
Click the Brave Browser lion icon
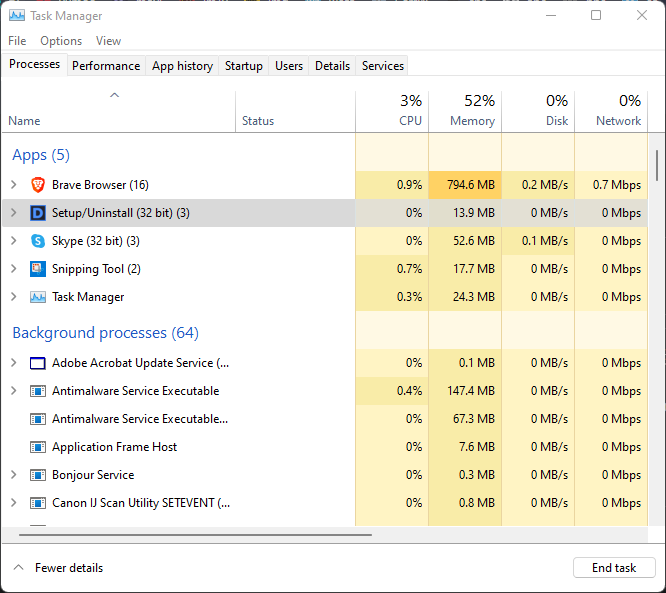38,185
